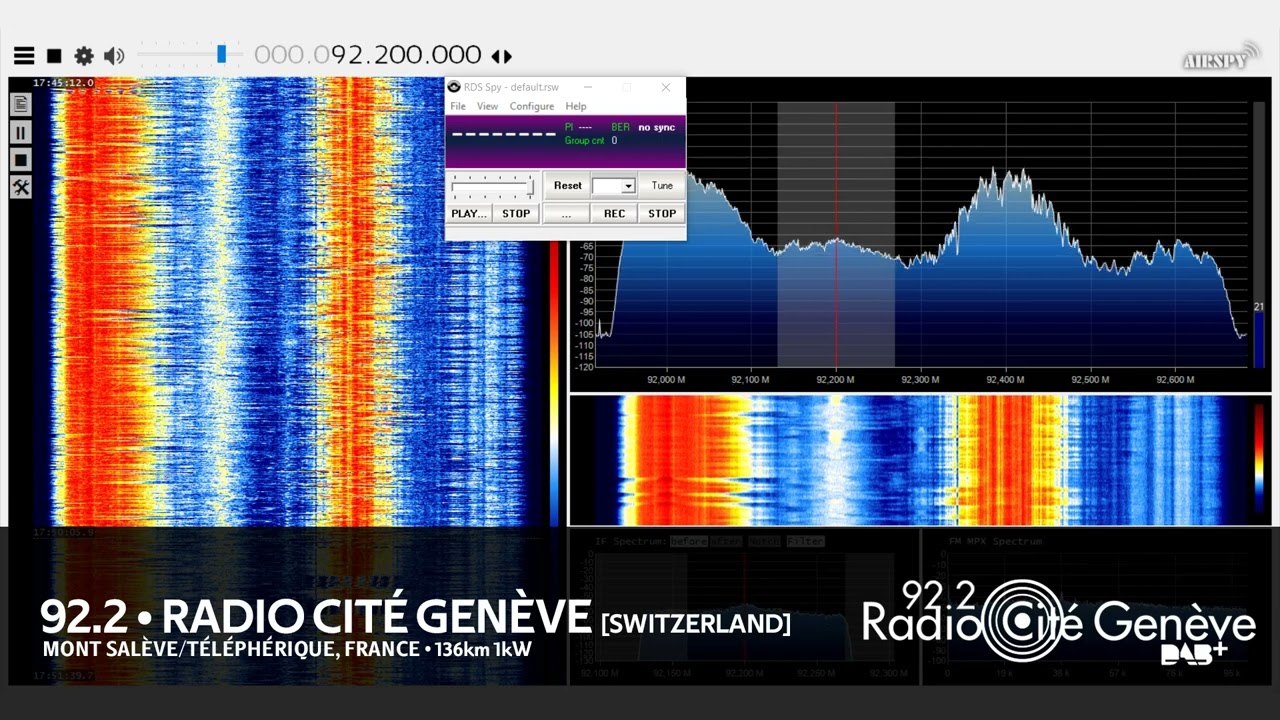Mute audio with the speaker icon
Viewport: 1280px width, 720px height.
[114, 56]
